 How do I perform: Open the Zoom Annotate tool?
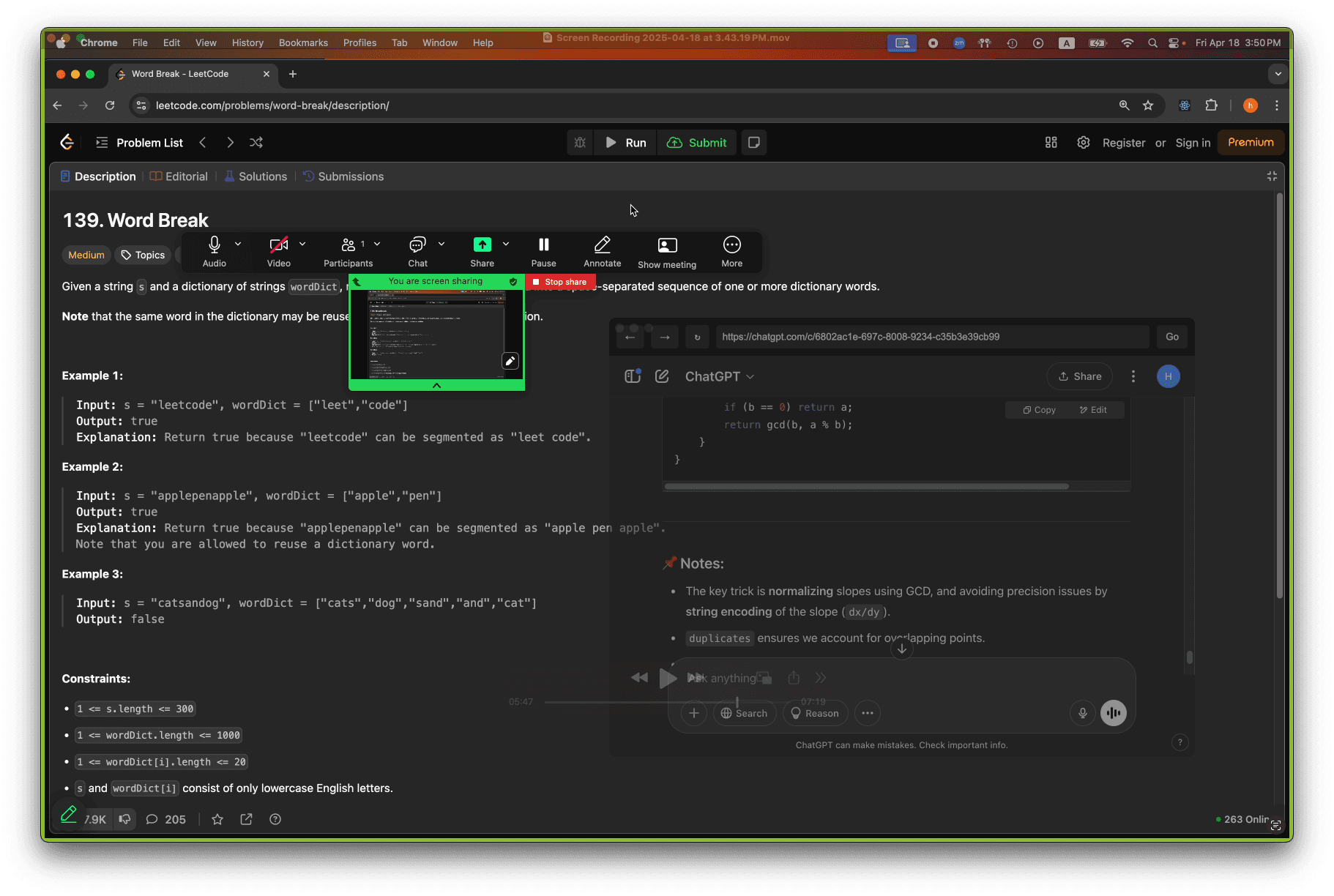click(x=602, y=252)
